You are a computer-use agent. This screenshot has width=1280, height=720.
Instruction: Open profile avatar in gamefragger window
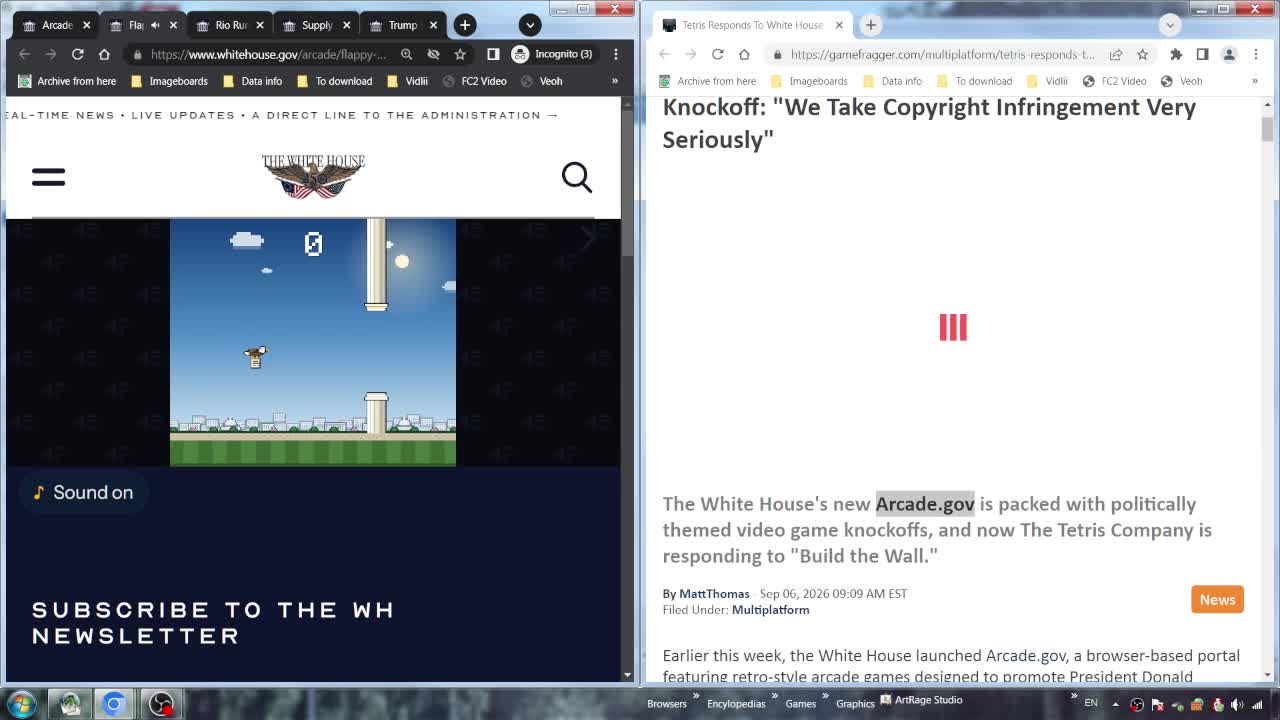pos(1229,54)
